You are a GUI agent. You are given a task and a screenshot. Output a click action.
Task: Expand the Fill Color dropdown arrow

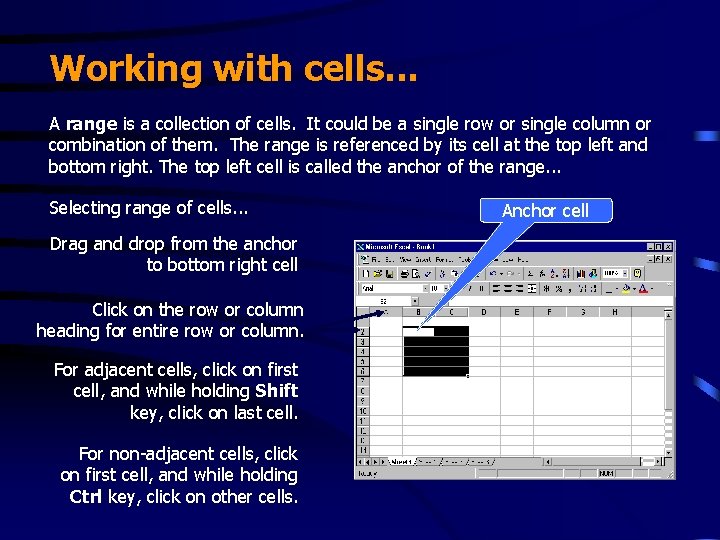click(635, 288)
